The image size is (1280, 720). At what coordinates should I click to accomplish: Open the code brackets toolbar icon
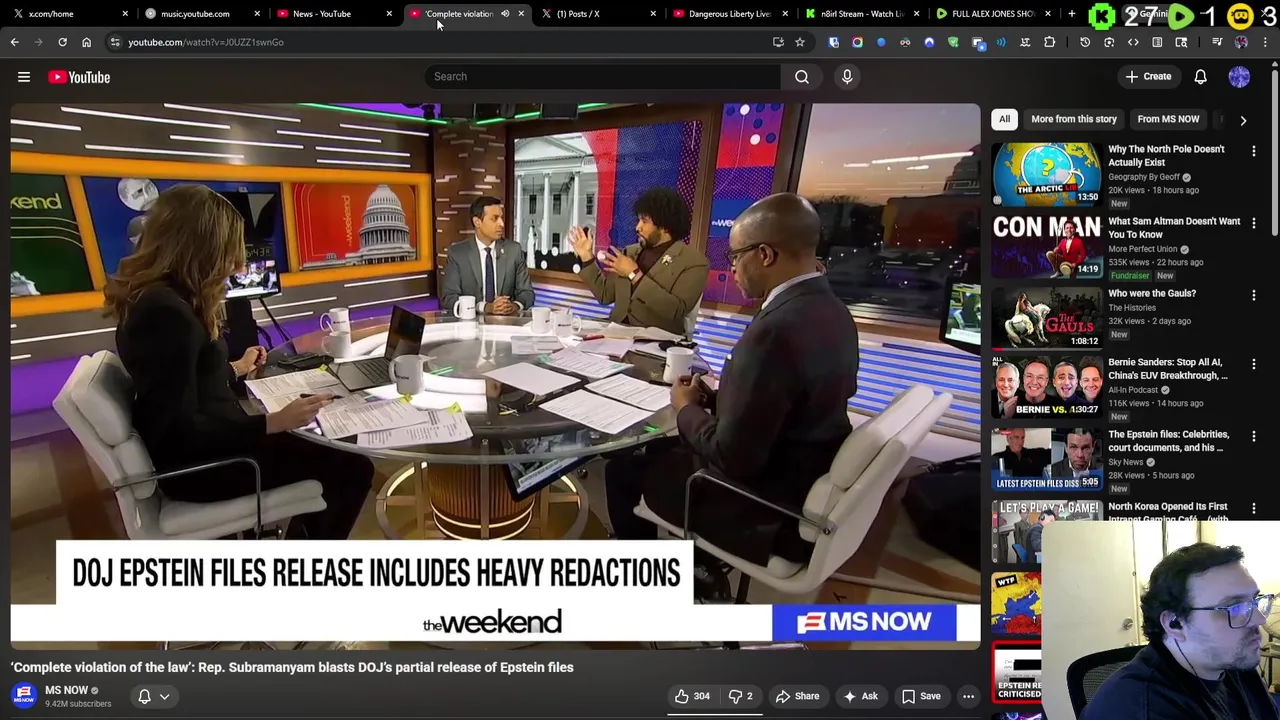(x=1133, y=42)
